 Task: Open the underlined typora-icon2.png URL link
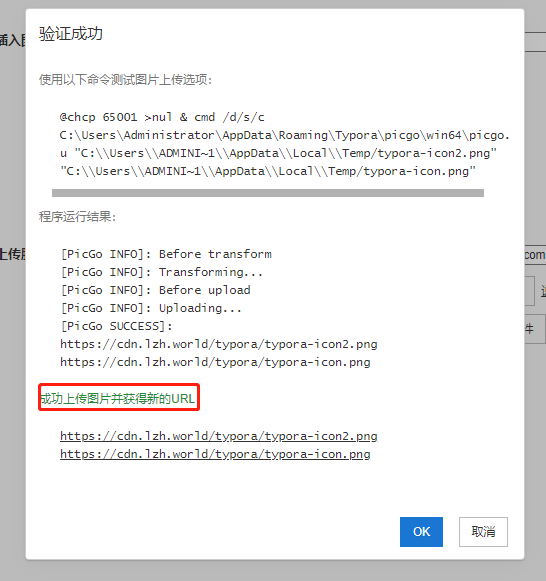tap(219, 436)
